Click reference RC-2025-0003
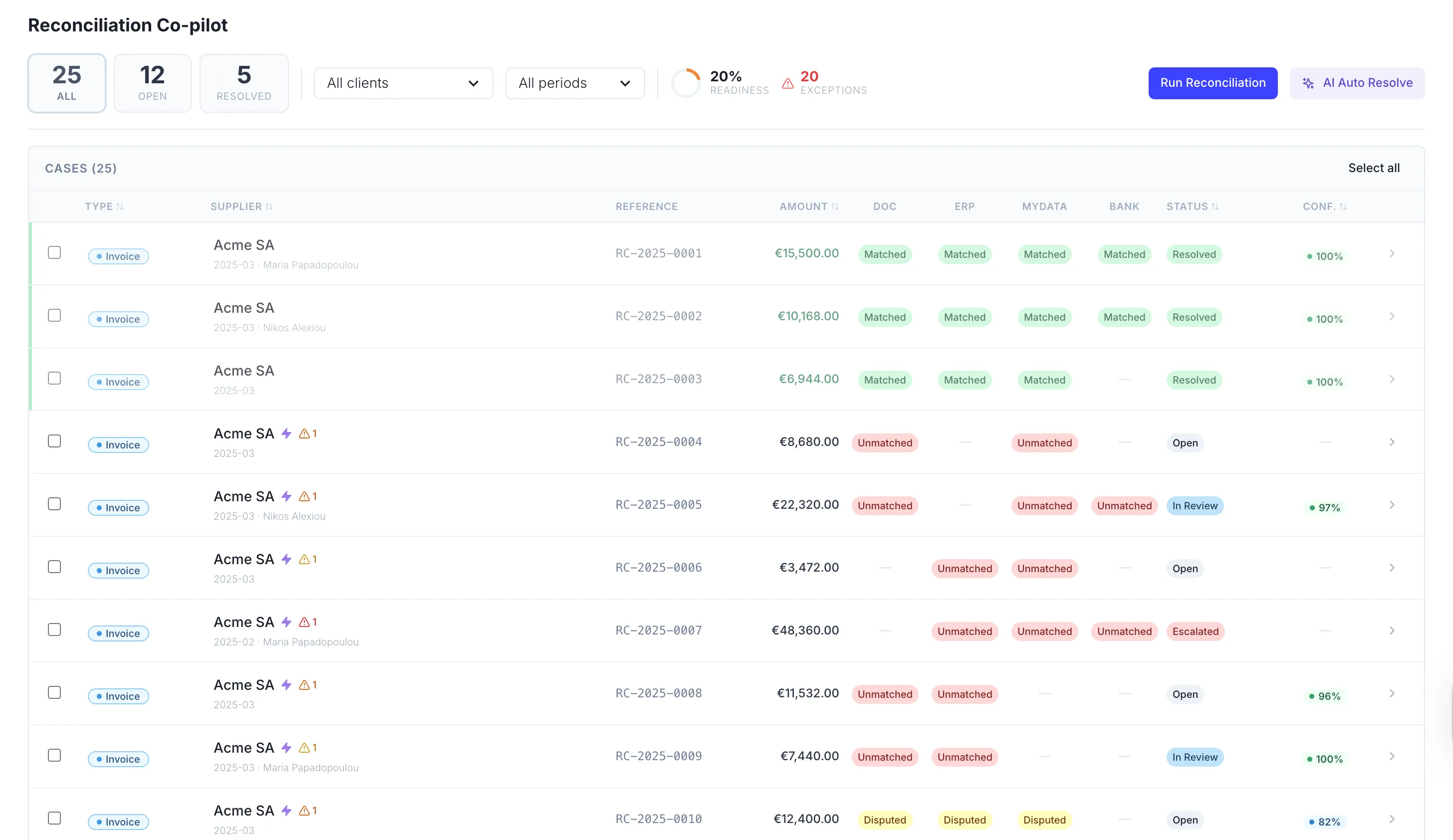Screen dimensions: 1453x840 click(659, 379)
